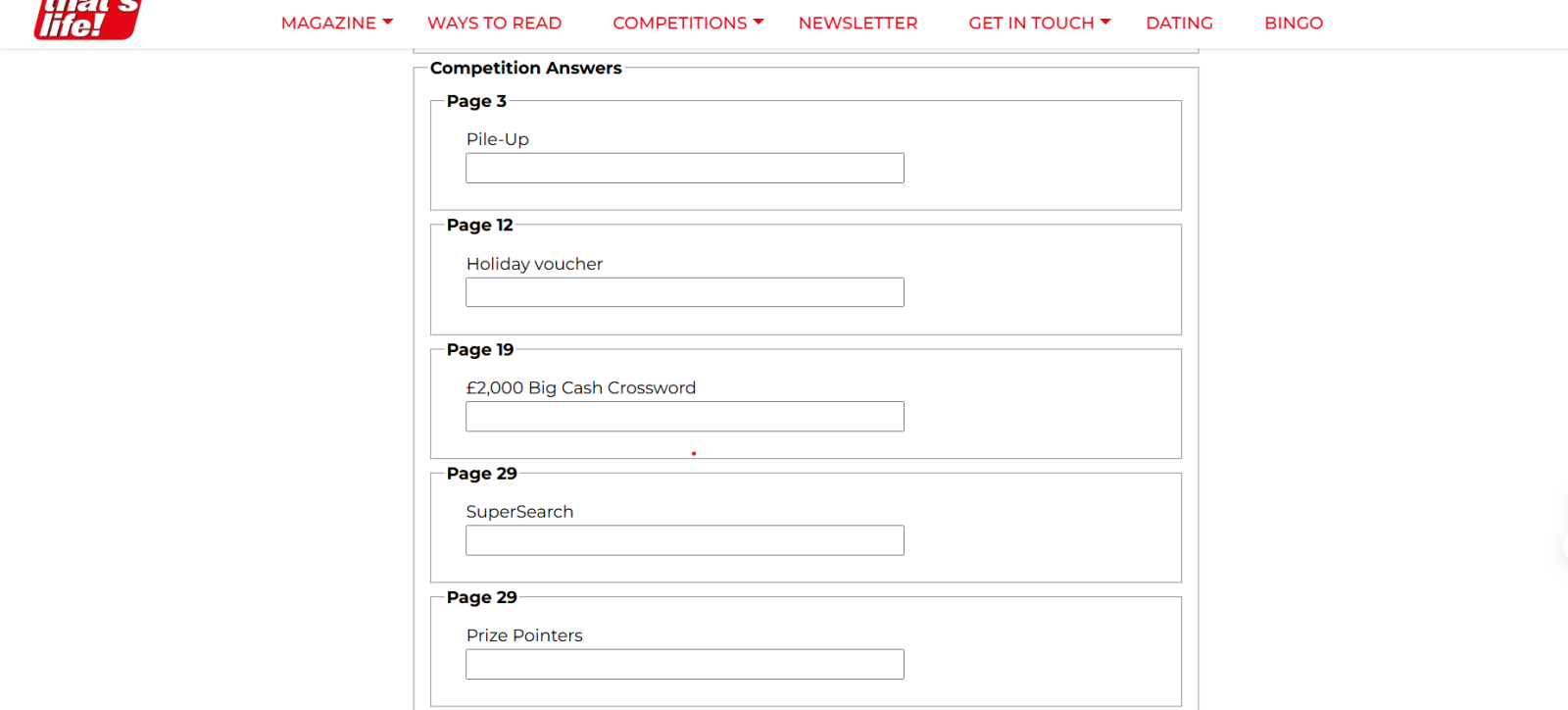
Task: Focus the Pile-Up answer field
Action: pyautogui.click(x=684, y=168)
